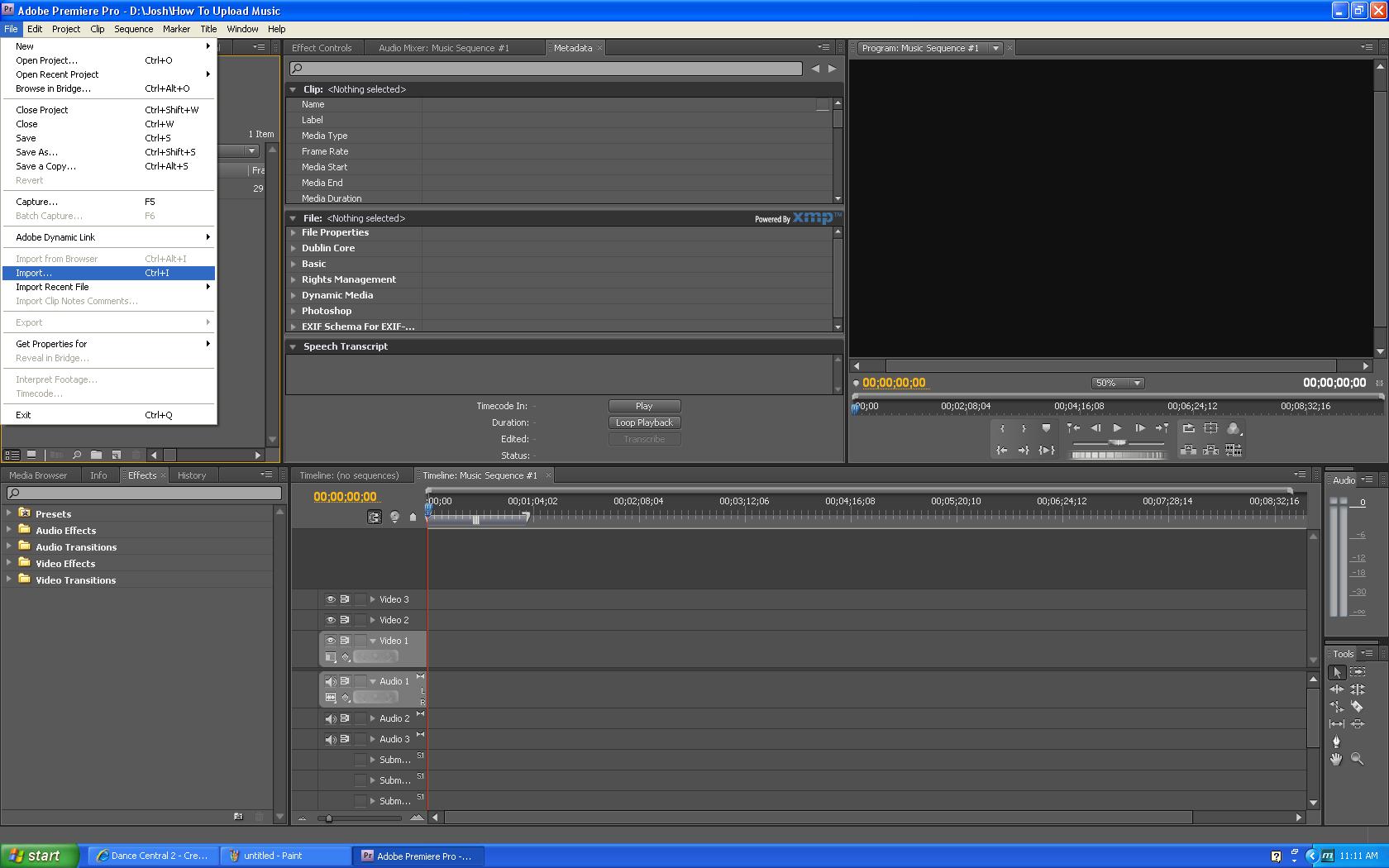Open the Output color overlap icon

[x=1234, y=428]
